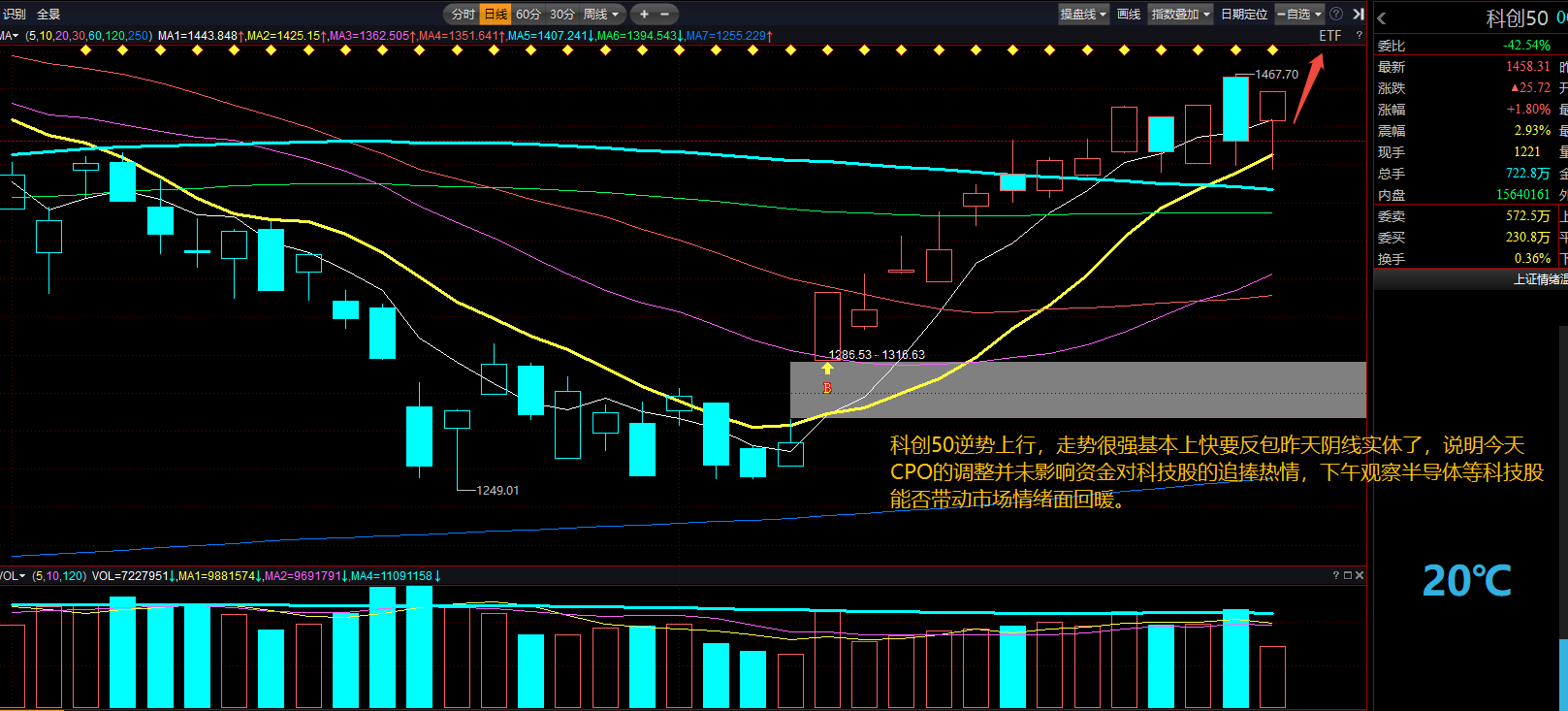Image resolution: width=1568 pixels, height=711 pixels.
Task: Click the back arrow beside 科创50
Action: tap(1382, 18)
